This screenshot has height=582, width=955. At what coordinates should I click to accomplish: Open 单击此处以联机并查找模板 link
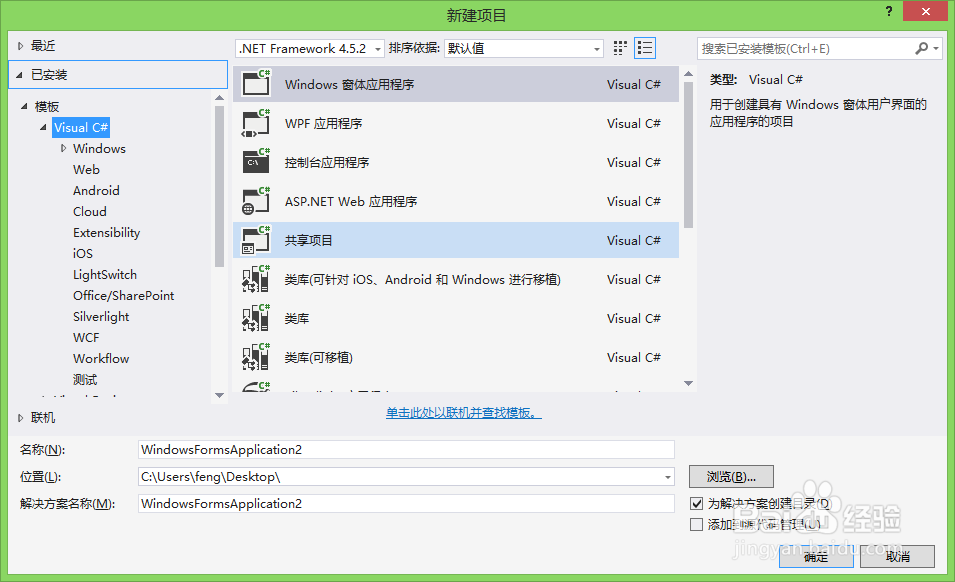point(463,413)
